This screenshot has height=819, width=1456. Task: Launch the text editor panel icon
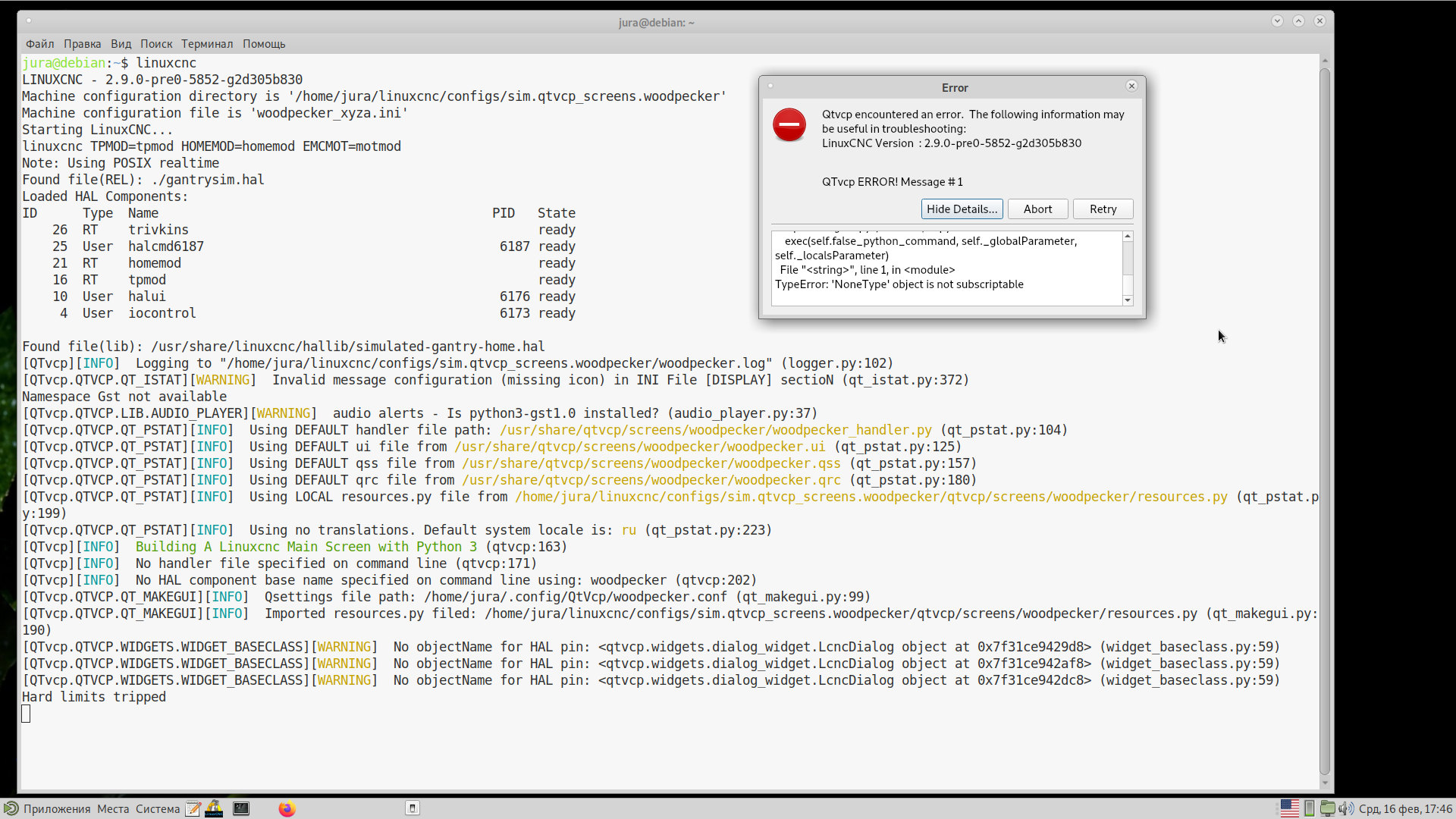click(193, 809)
